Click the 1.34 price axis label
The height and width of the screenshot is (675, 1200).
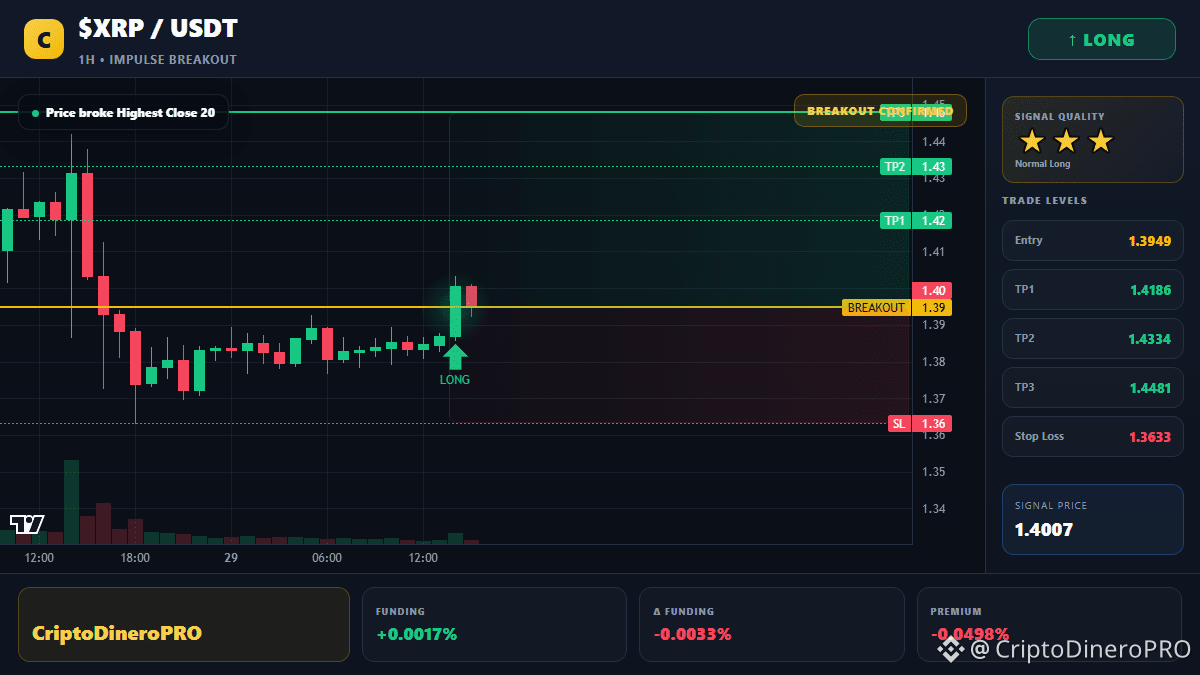point(934,509)
